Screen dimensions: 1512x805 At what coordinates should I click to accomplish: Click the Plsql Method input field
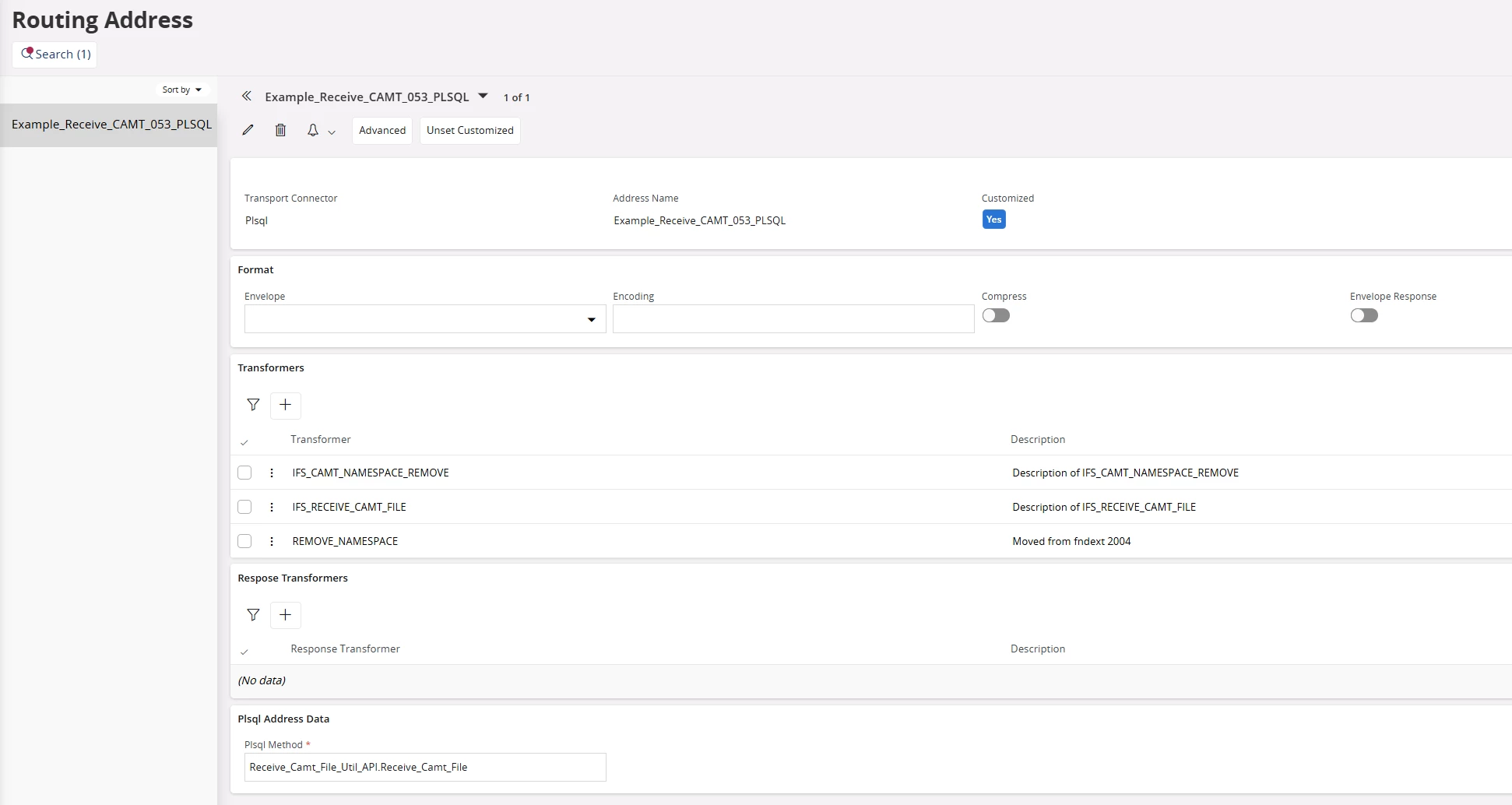(425, 767)
